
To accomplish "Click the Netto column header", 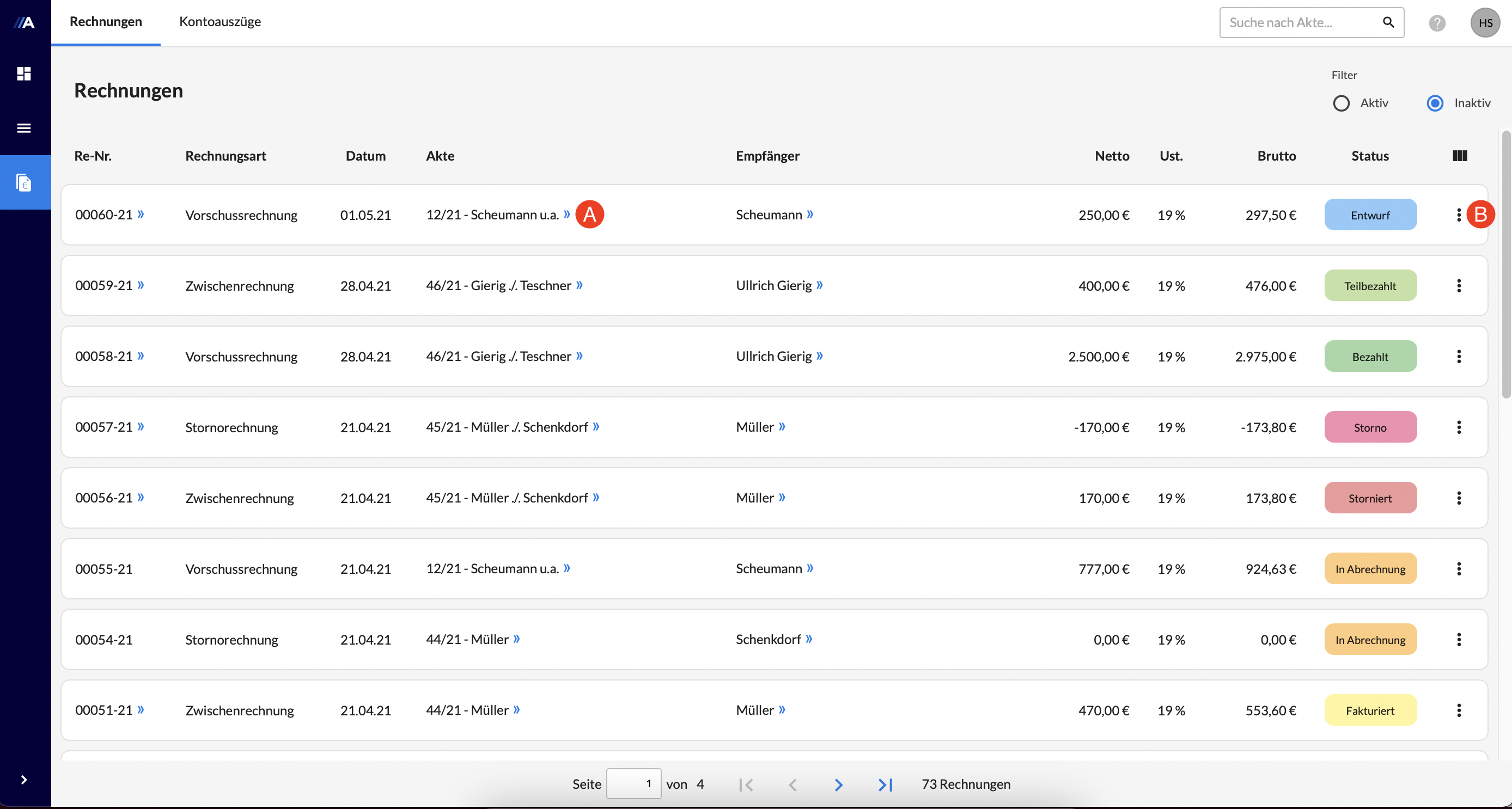I will point(1112,156).
